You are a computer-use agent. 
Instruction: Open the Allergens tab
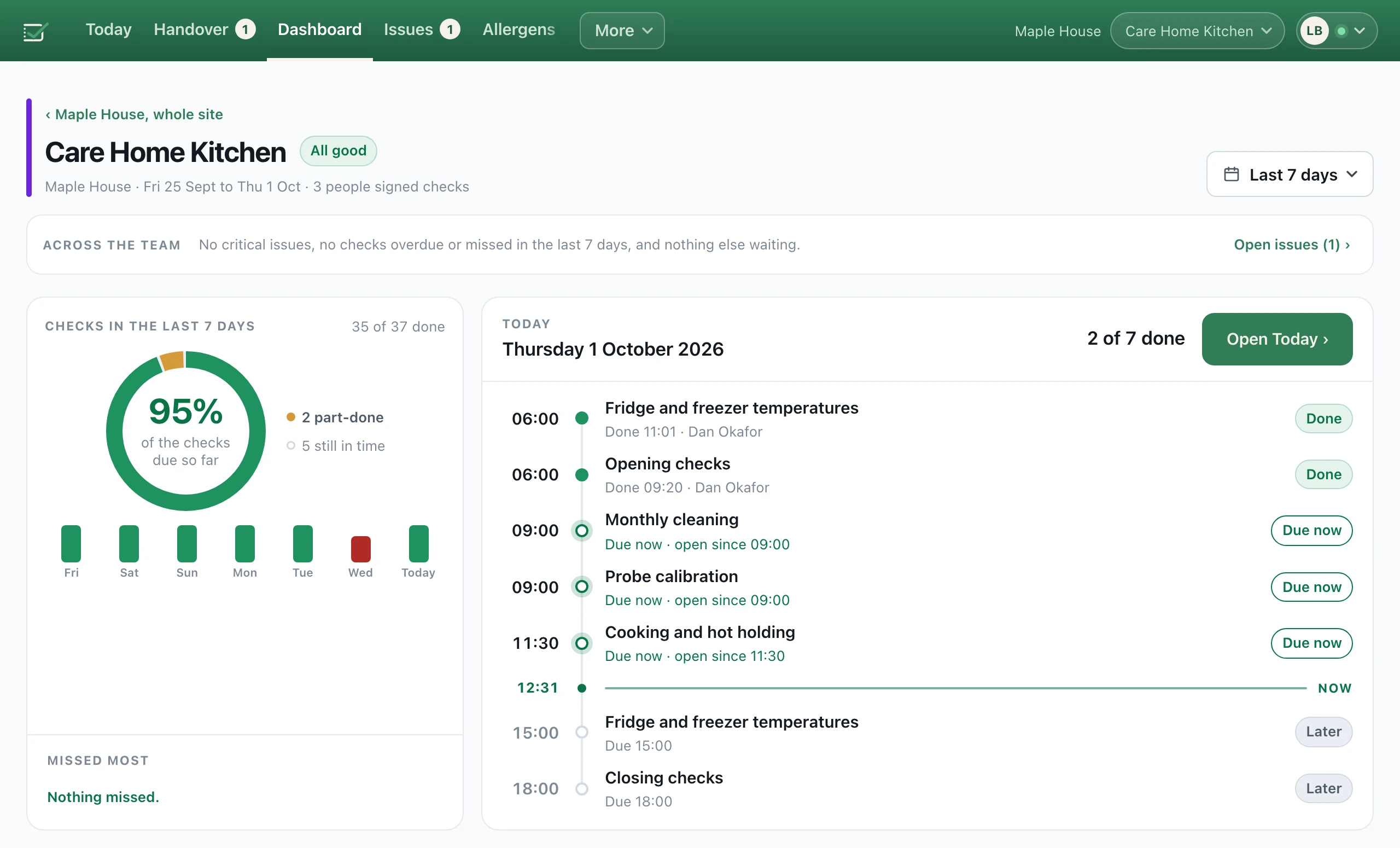point(519,30)
